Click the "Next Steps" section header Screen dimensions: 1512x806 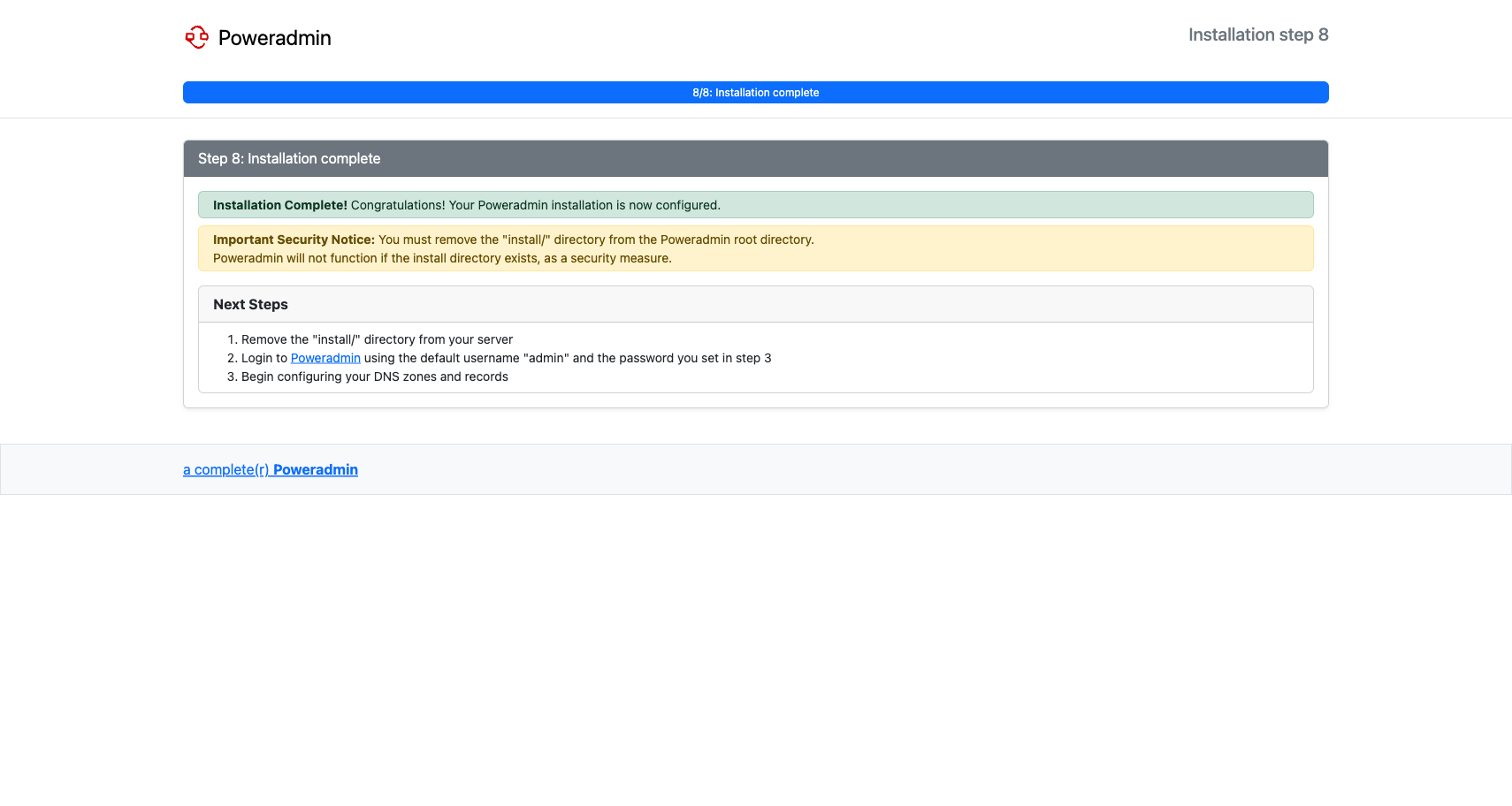pyautogui.click(x=250, y=304)
